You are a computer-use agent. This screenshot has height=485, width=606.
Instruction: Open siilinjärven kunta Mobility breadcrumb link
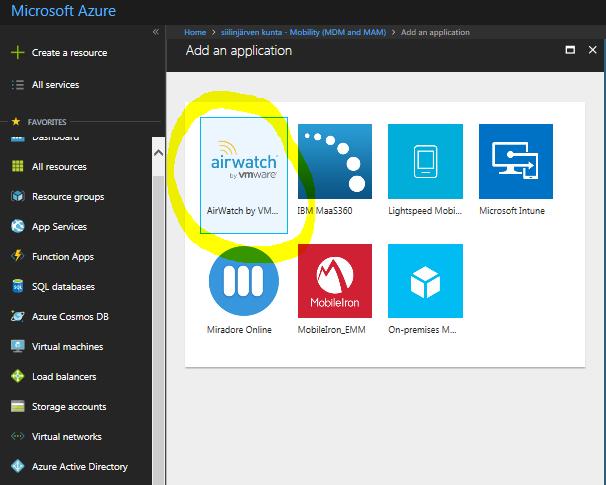(x=303, y=32)
